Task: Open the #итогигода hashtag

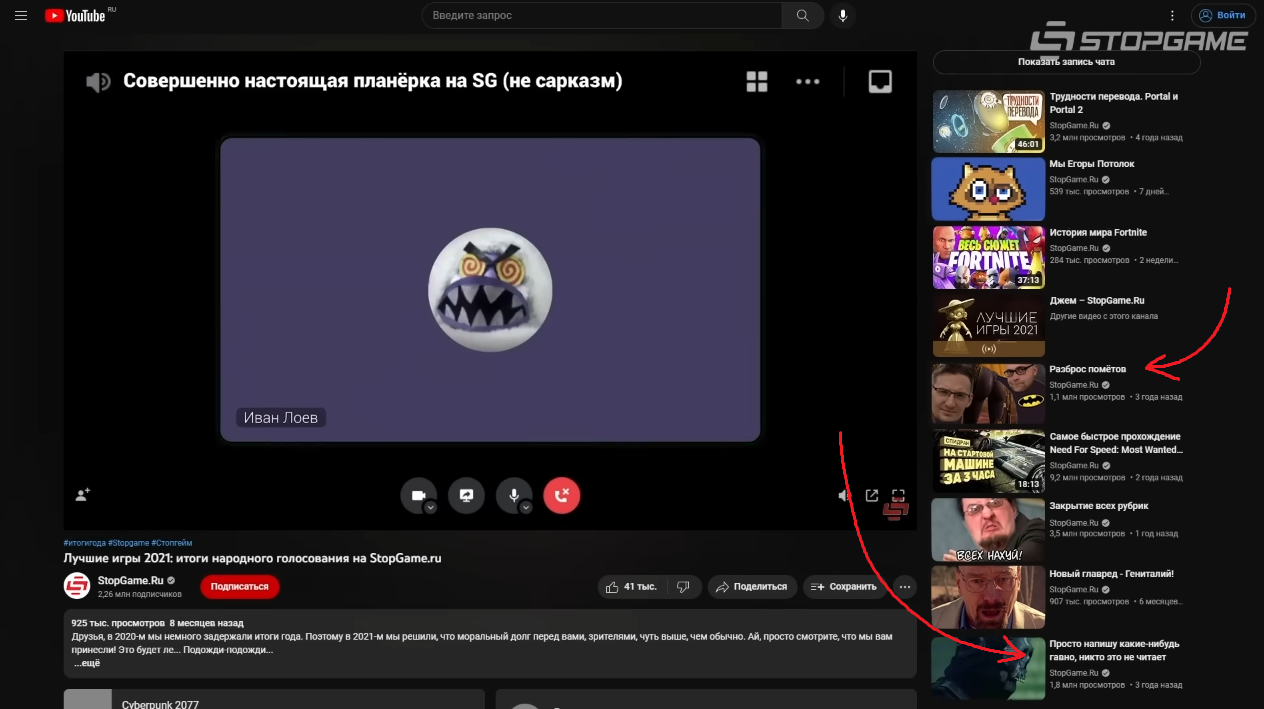Action: point(85,543)
